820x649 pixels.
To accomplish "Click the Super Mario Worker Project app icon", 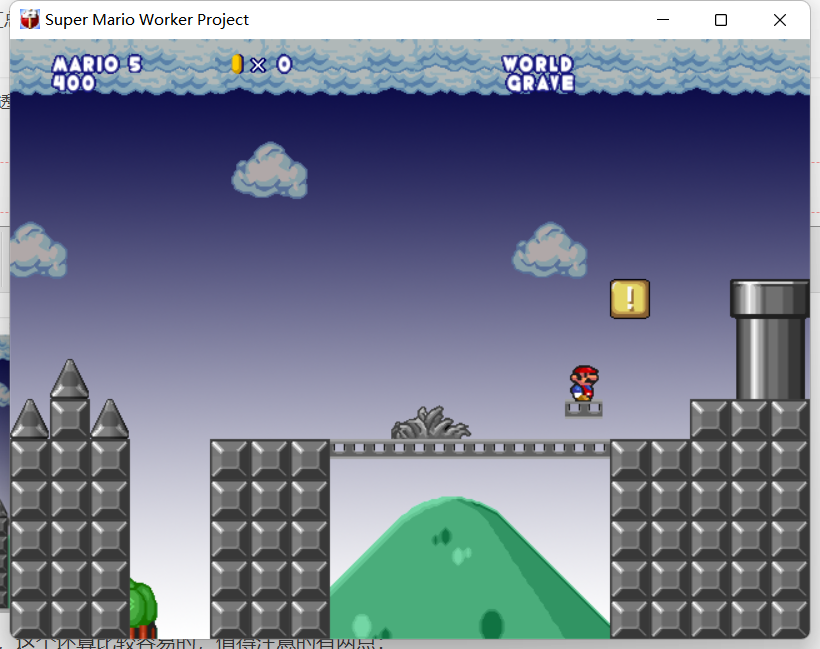I will (x=30, y=19).
